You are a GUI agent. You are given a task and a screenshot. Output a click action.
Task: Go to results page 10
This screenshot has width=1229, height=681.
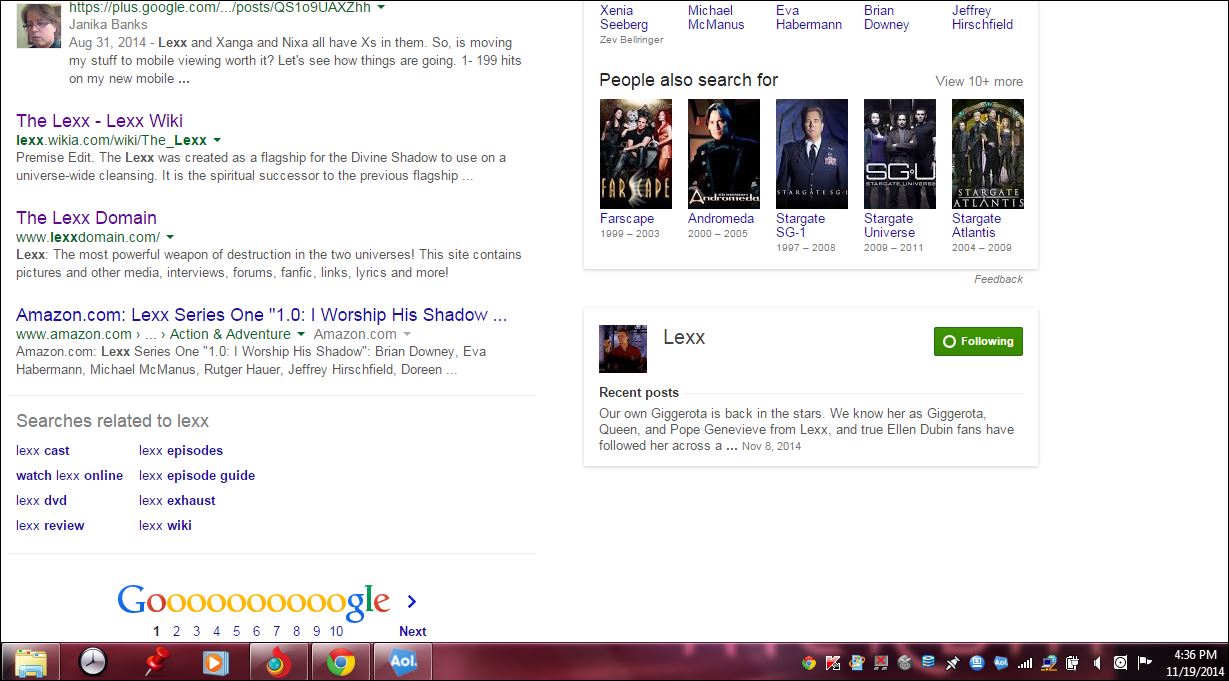(x=336, y=631)
